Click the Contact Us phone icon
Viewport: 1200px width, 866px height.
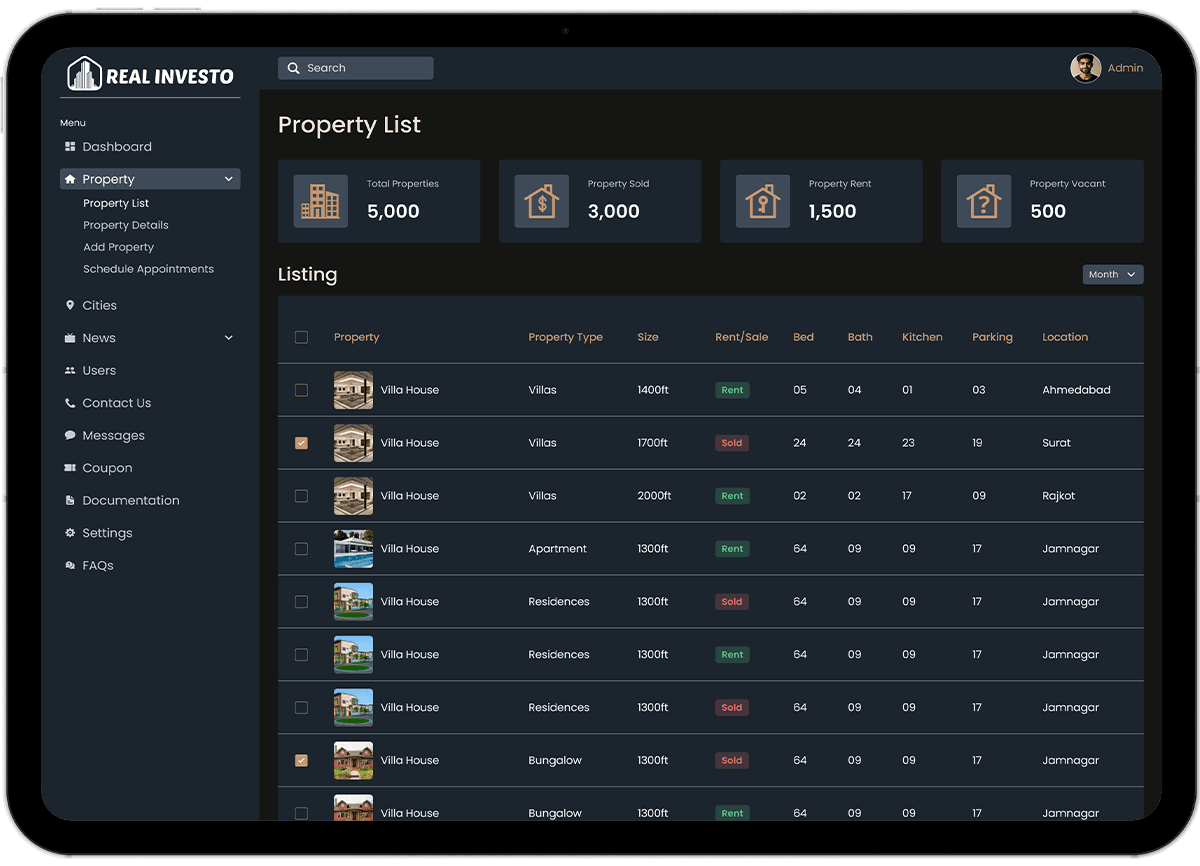click(70, 403)
